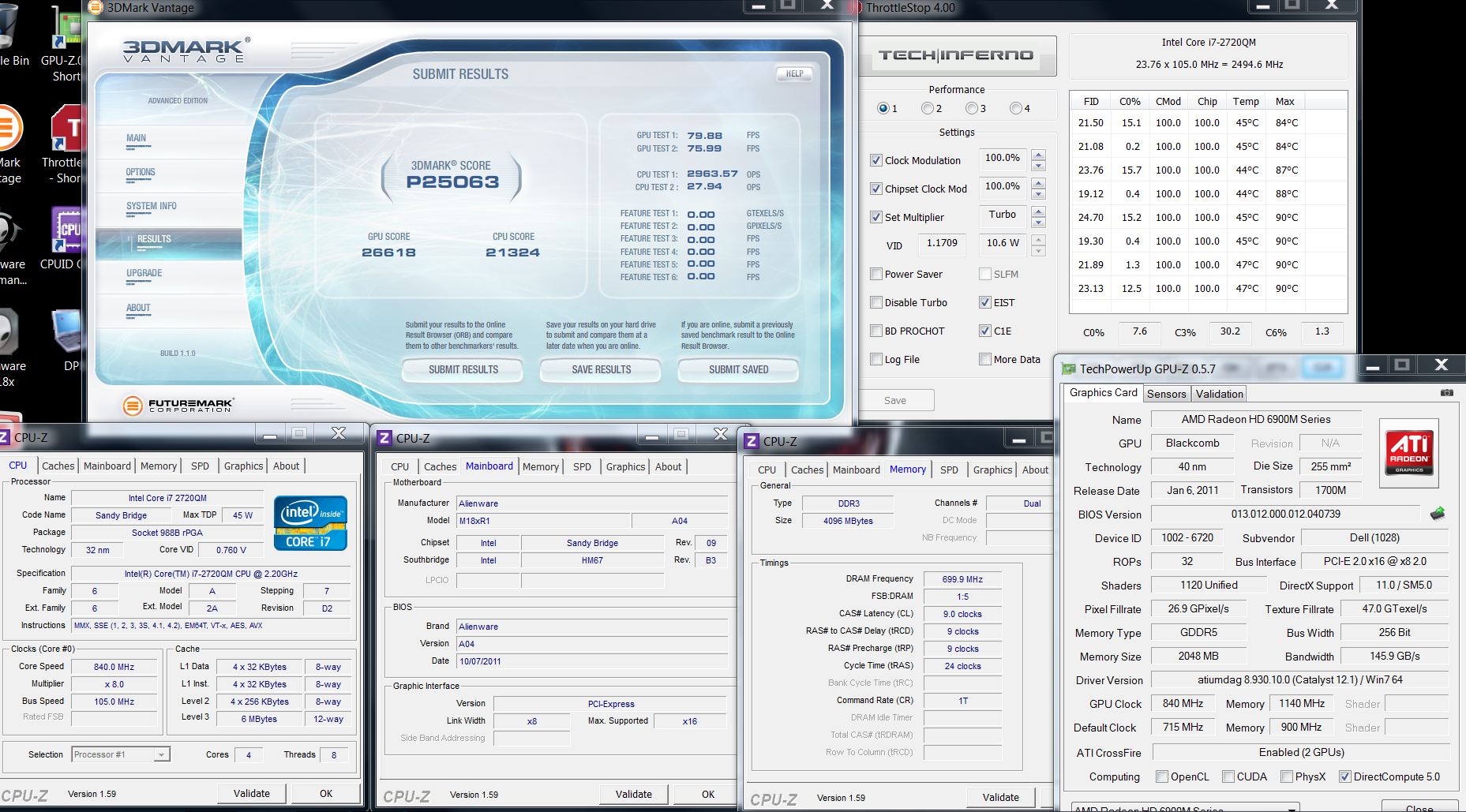Toggle the Chipset Clock Mod checkbox
Screen dimensions: 1466x812
876,189
